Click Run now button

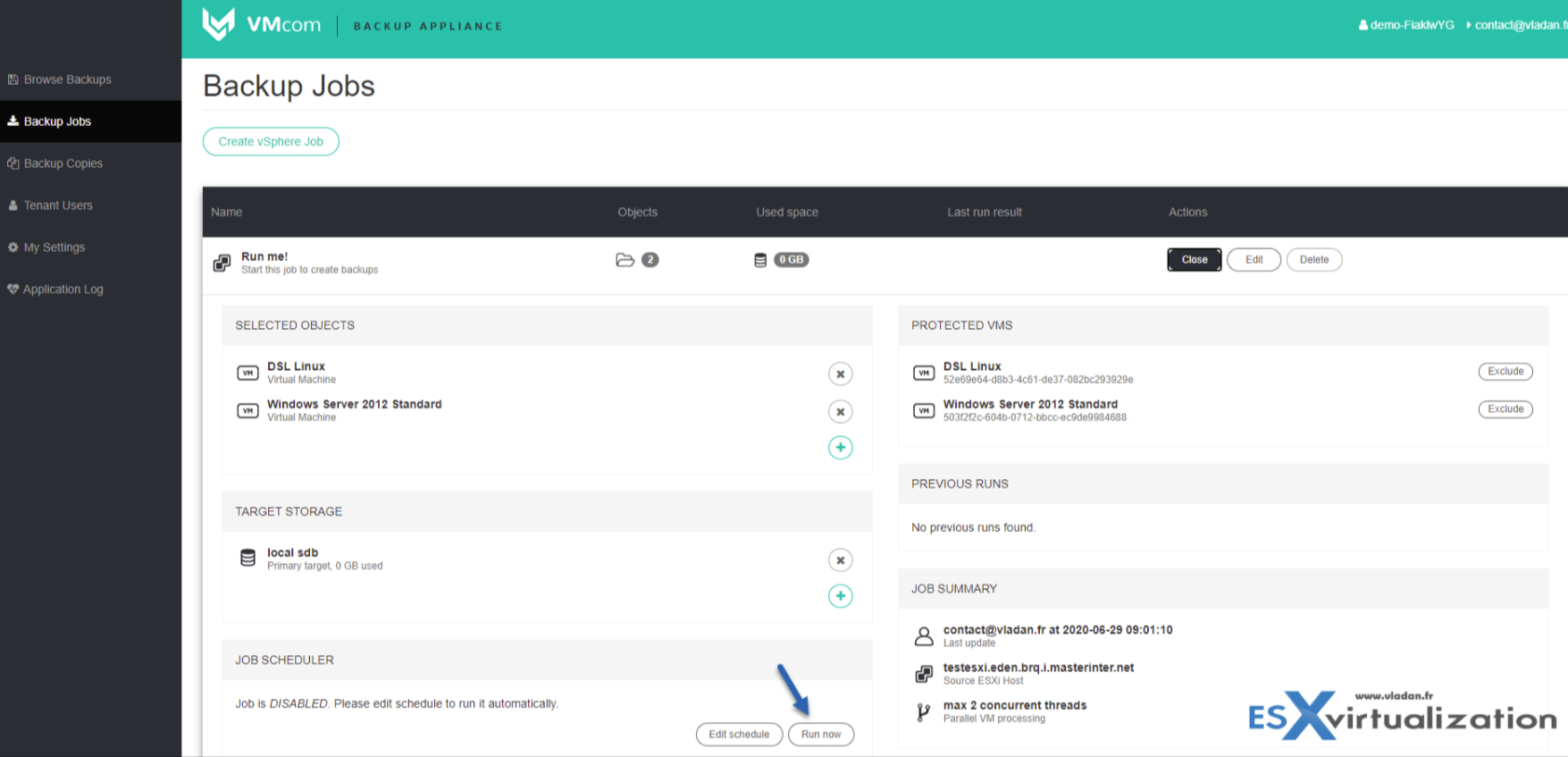click(821, 735)
